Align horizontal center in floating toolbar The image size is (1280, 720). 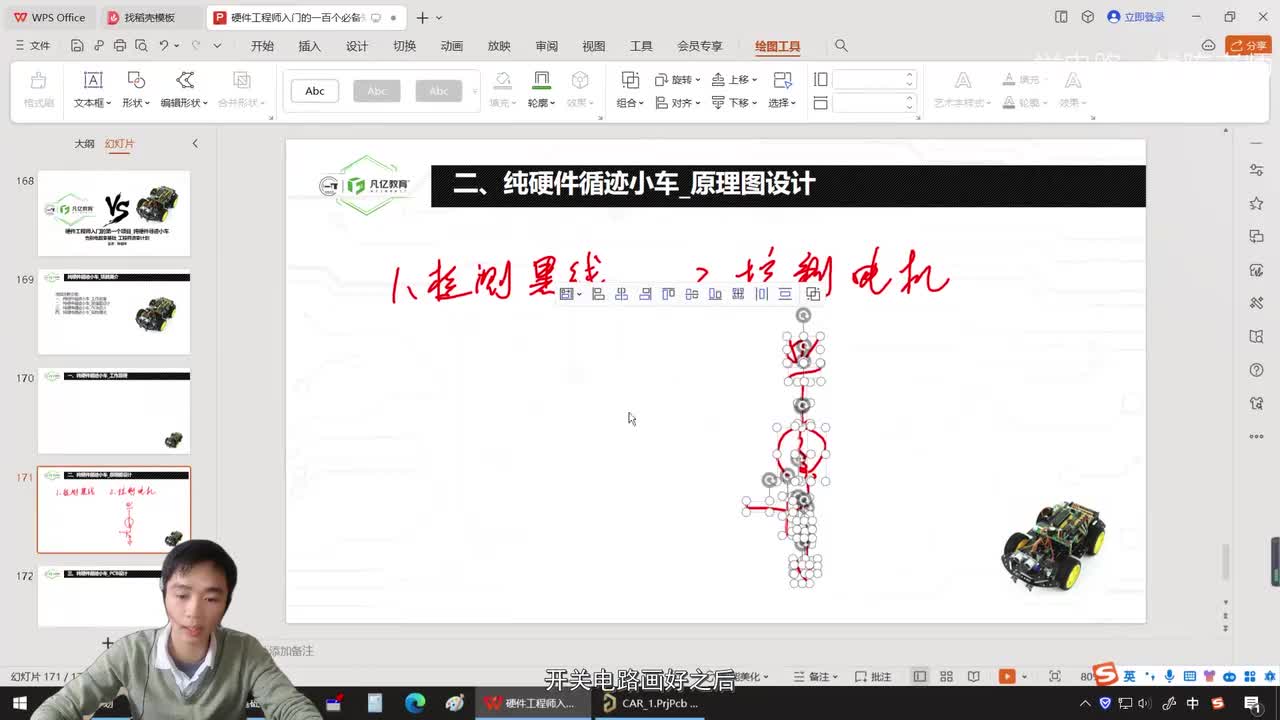click(x=621, y=294)
